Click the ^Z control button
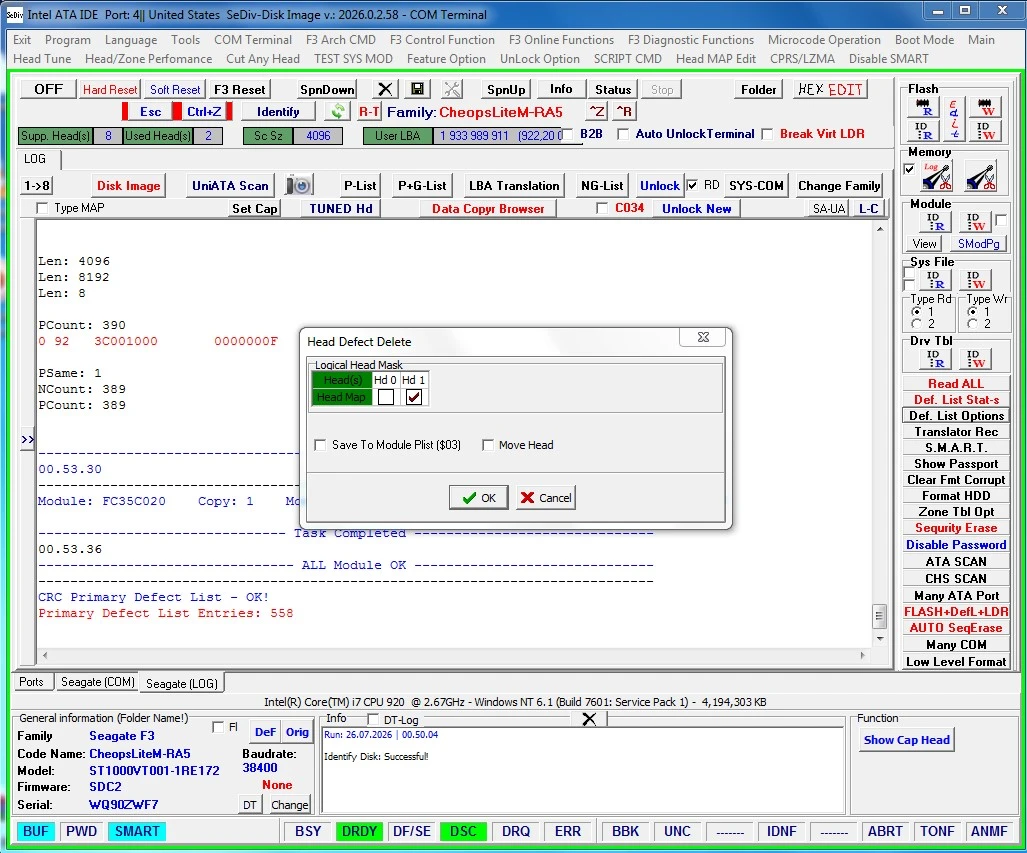 click(x=596, y=111)
